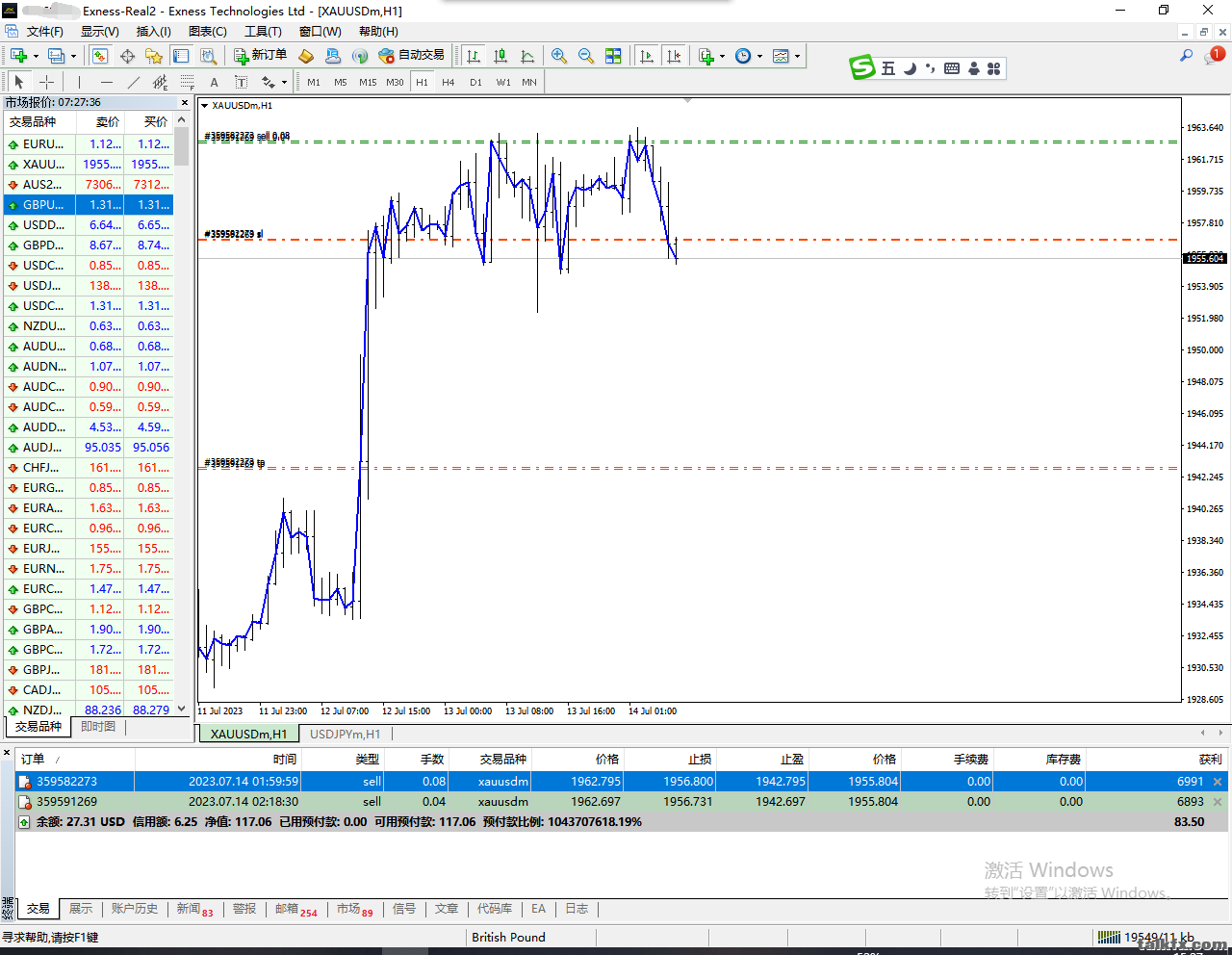Open the 帮助(H) menu

click(378, 32)
